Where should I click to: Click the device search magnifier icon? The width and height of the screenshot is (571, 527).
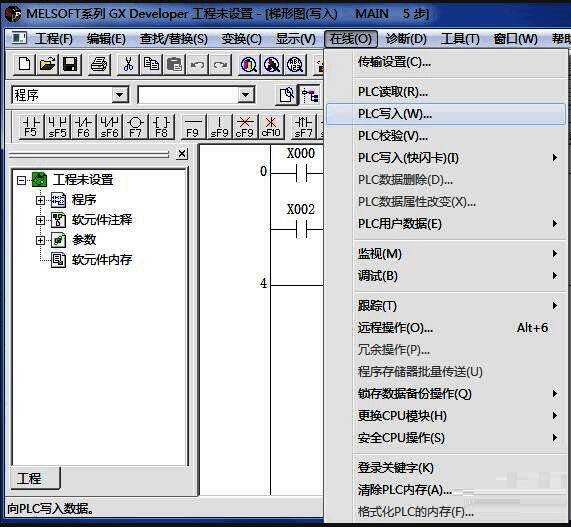click(x=249, y=64)
